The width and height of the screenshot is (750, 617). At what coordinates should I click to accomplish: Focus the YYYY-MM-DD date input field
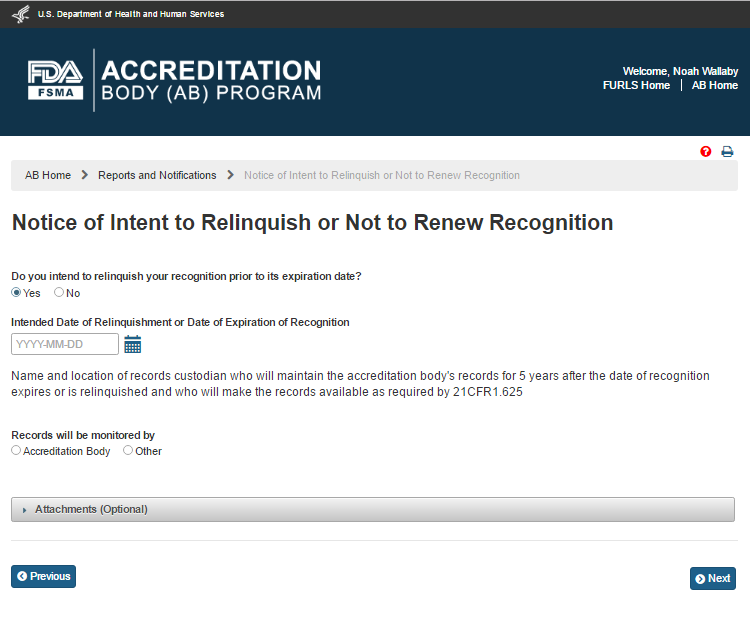pyautogui.click(x=65, y=344)
